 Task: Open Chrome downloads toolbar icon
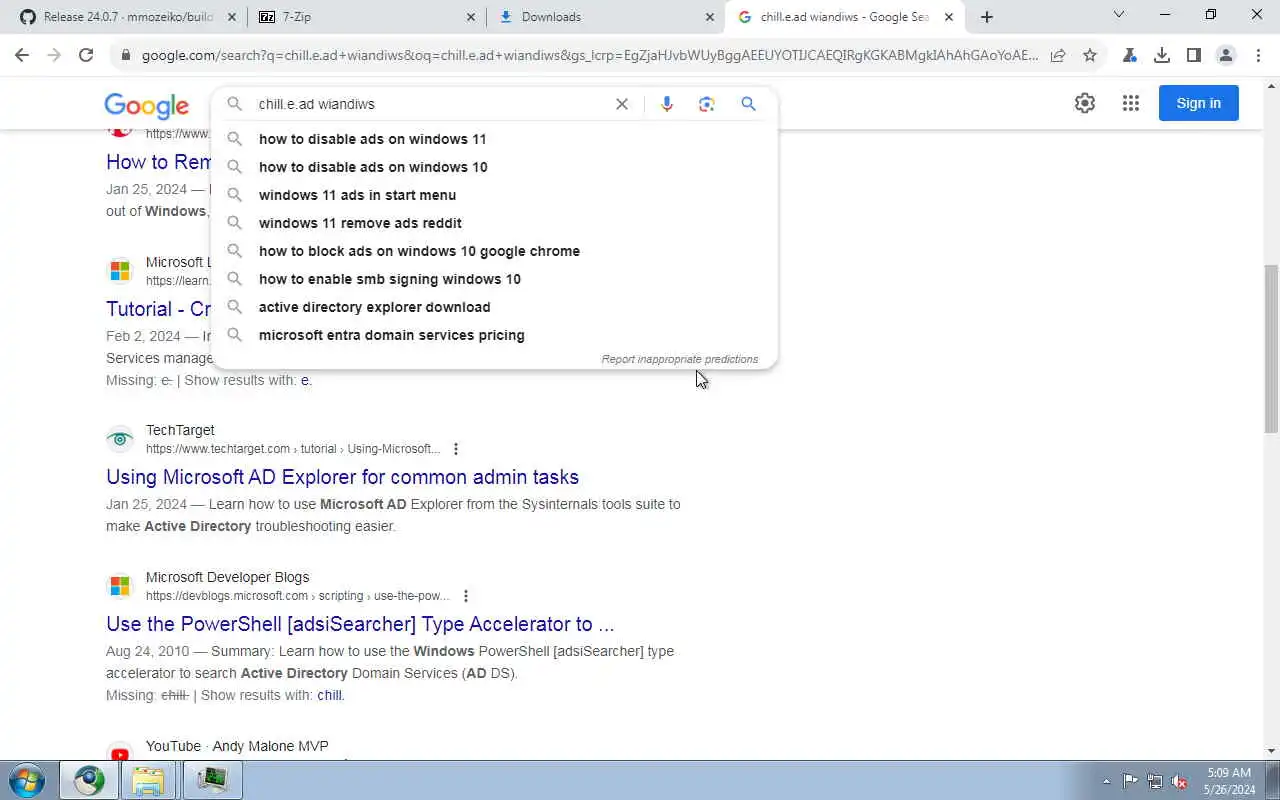point(1162,55)
